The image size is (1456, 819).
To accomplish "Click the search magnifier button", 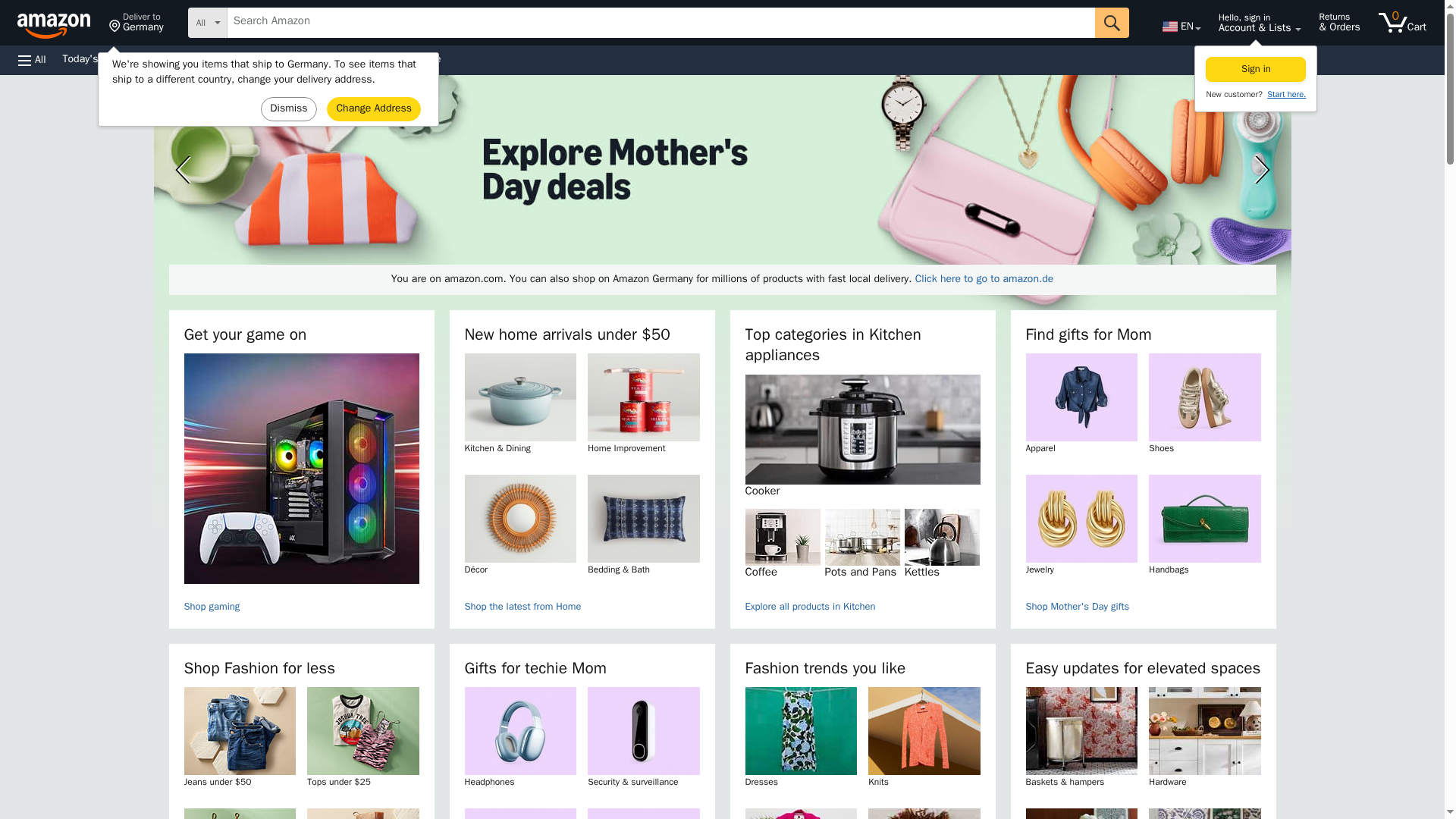I will point(1112,23).
